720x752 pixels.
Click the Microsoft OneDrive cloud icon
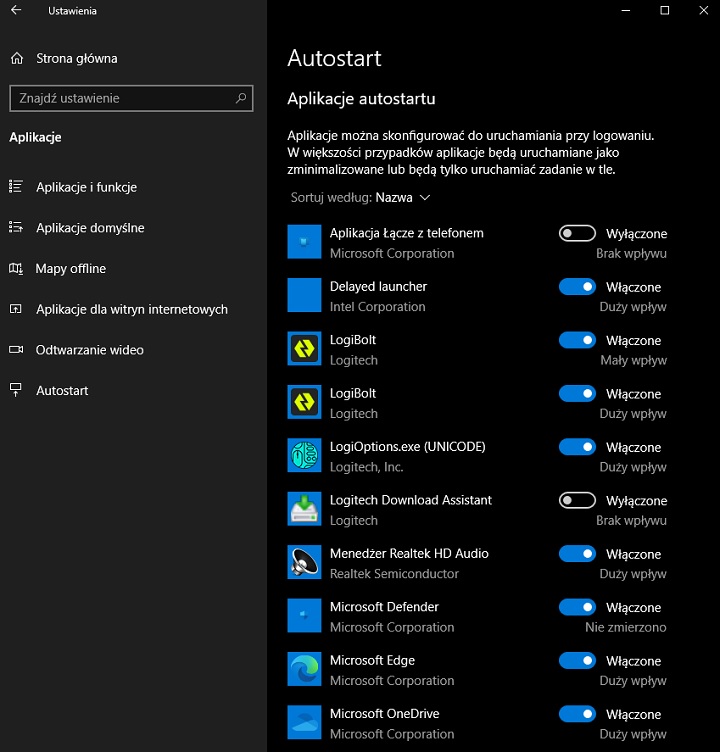click(303, 723)
